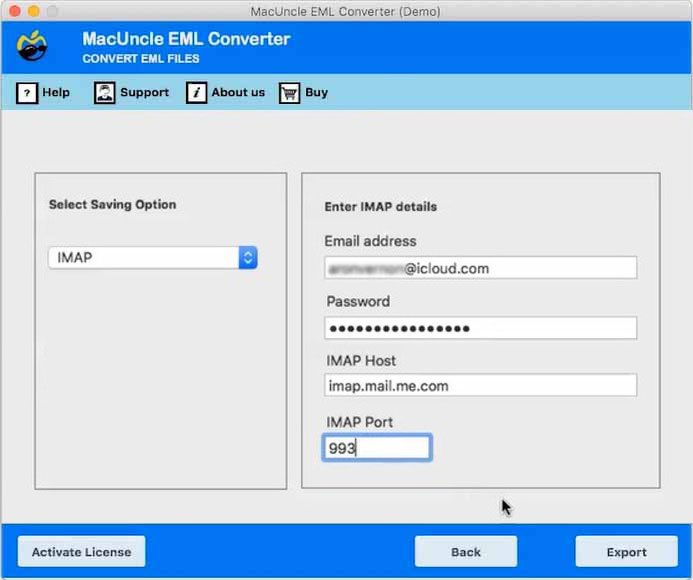
Task: Click the Activate License button
Action: click(81, 552)
